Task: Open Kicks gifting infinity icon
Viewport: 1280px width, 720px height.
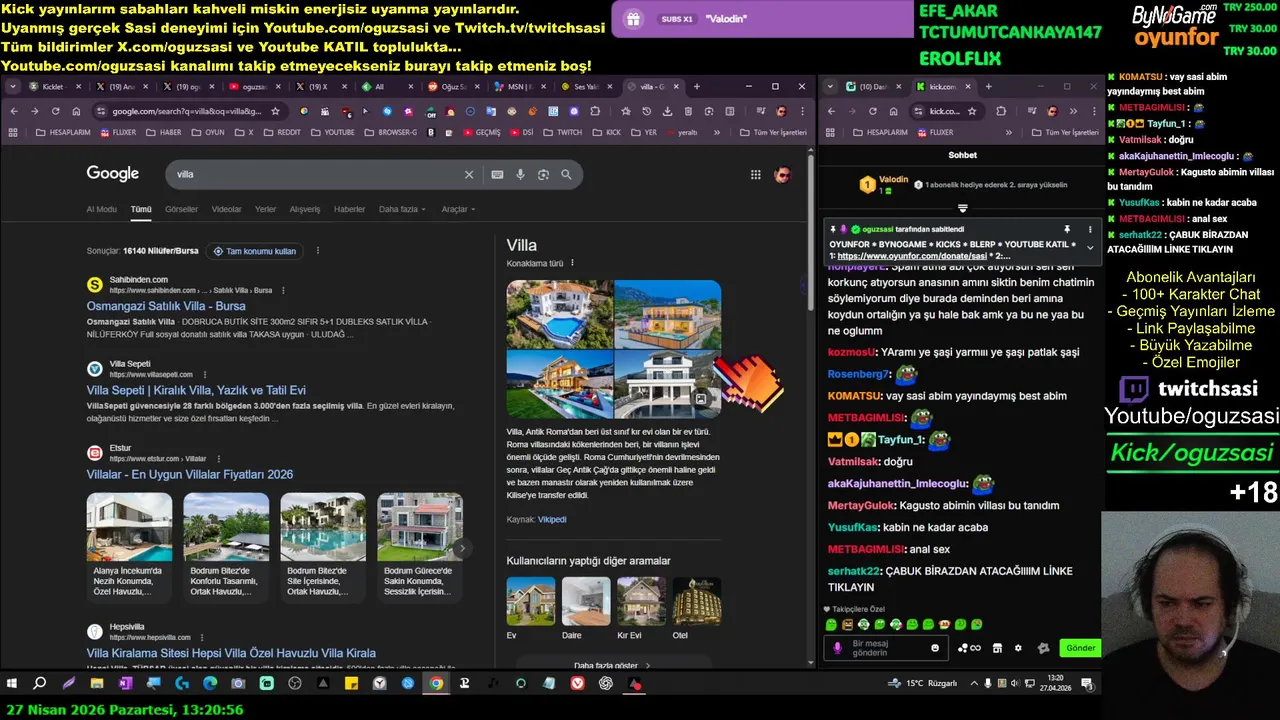Action: [969, 648]
